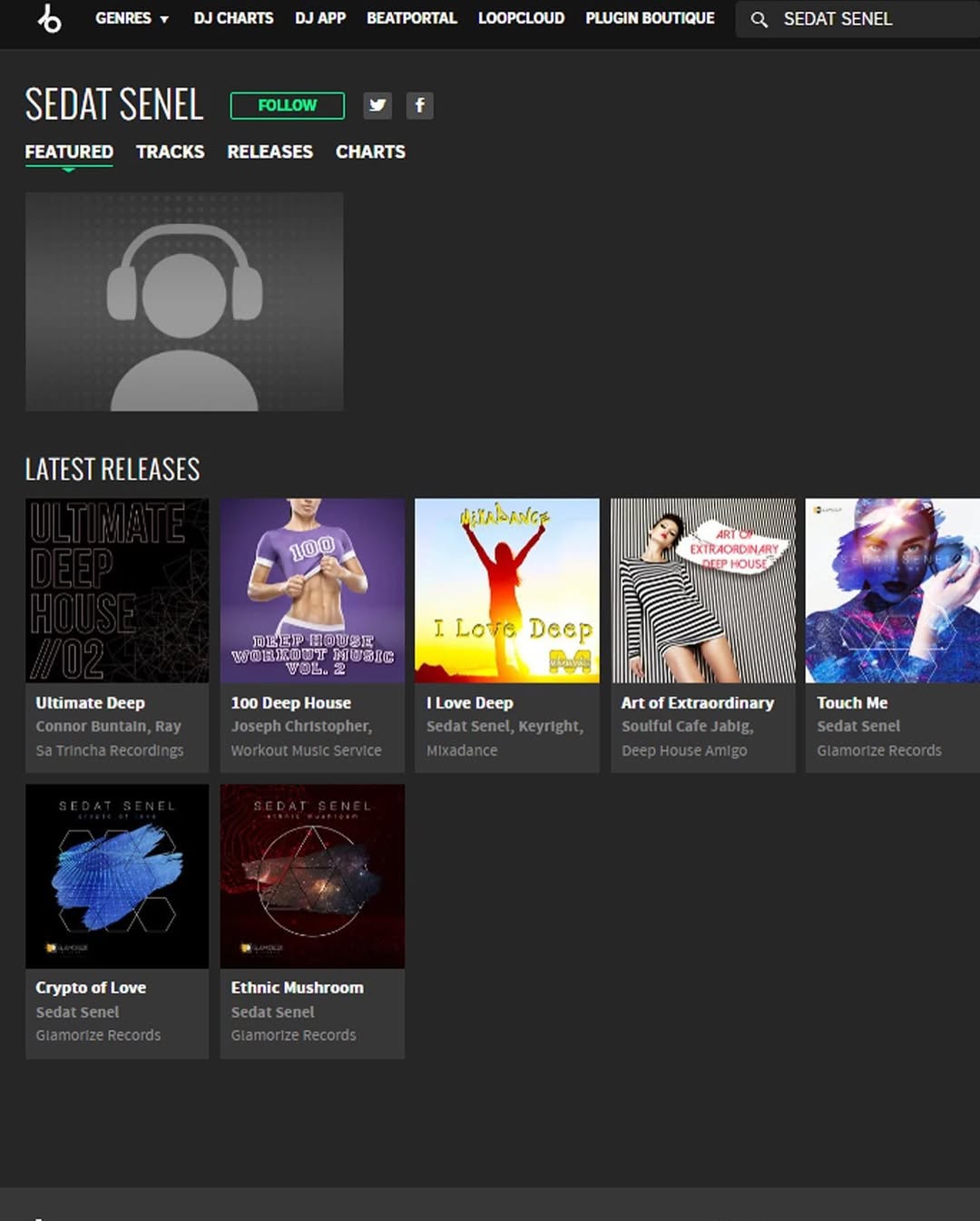Toggle Follow for Sedat Senel
Screen dimensions: 980x1221
coord(287,105)
